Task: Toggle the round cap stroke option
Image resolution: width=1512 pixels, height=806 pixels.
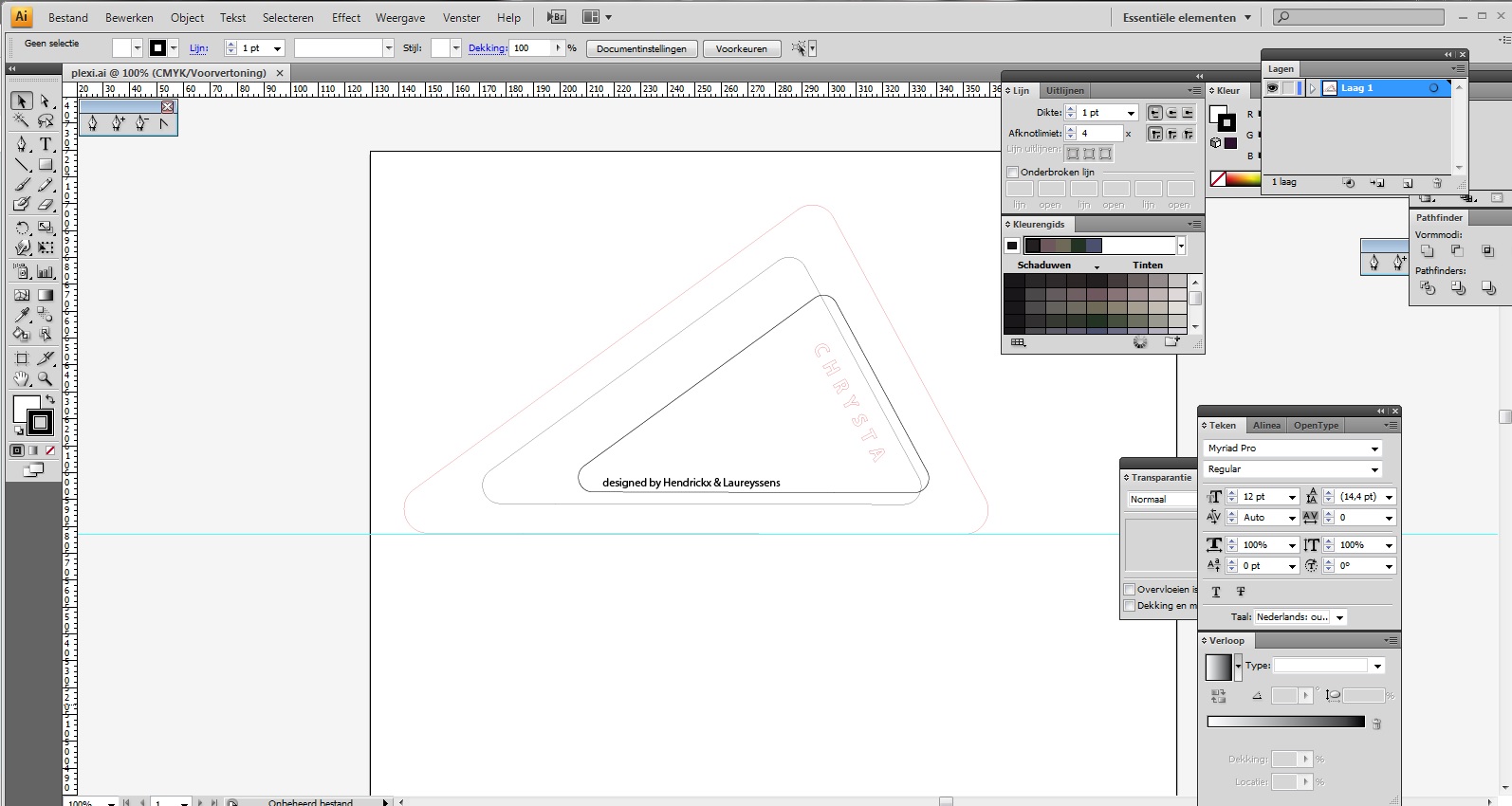Action: (x=1171, y=113)
